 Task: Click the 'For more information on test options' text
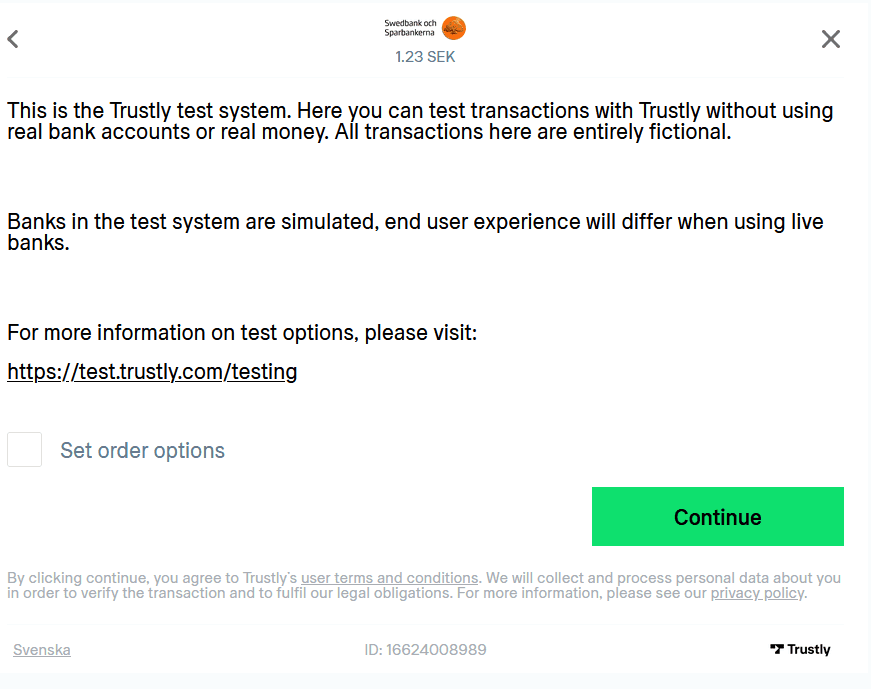(x=242, y=332)
